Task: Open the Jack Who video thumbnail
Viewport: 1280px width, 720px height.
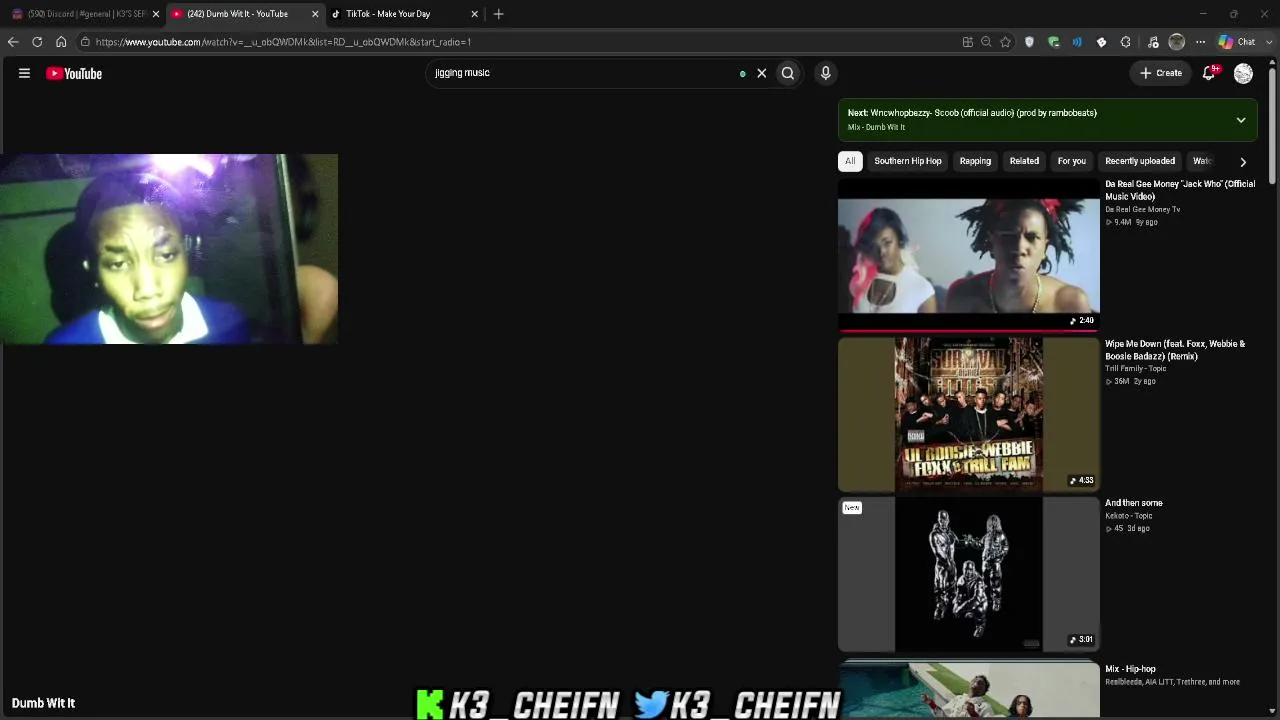Action: [969, 255]
